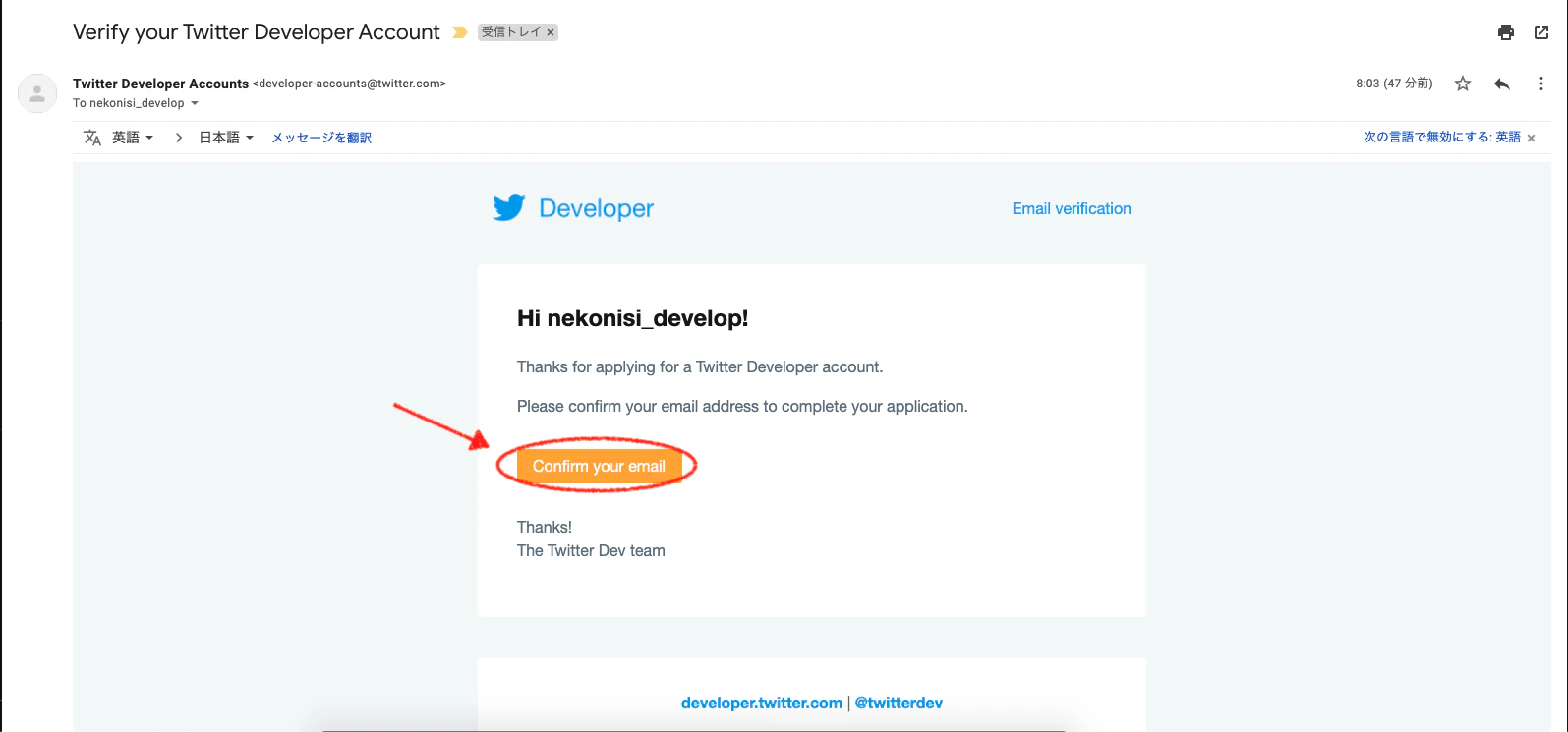The width and height of the screenshot is (1568, 732).
Task: Expand the 英語 source language dropdown
Action: [133, 138]
